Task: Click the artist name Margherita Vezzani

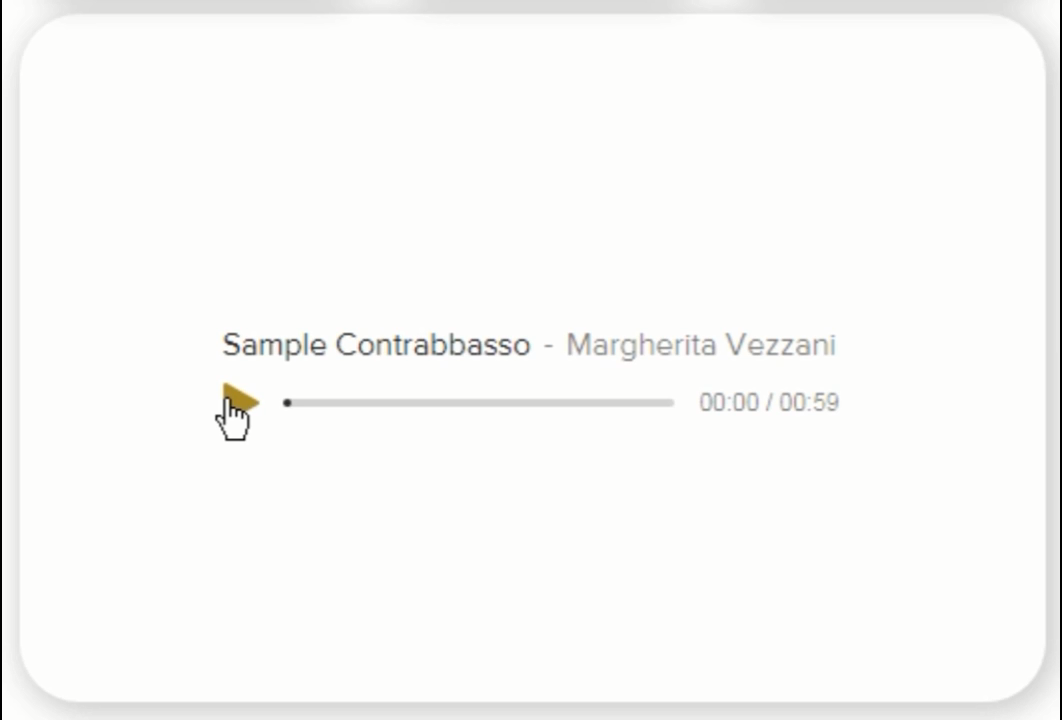Action: (700, 345)
